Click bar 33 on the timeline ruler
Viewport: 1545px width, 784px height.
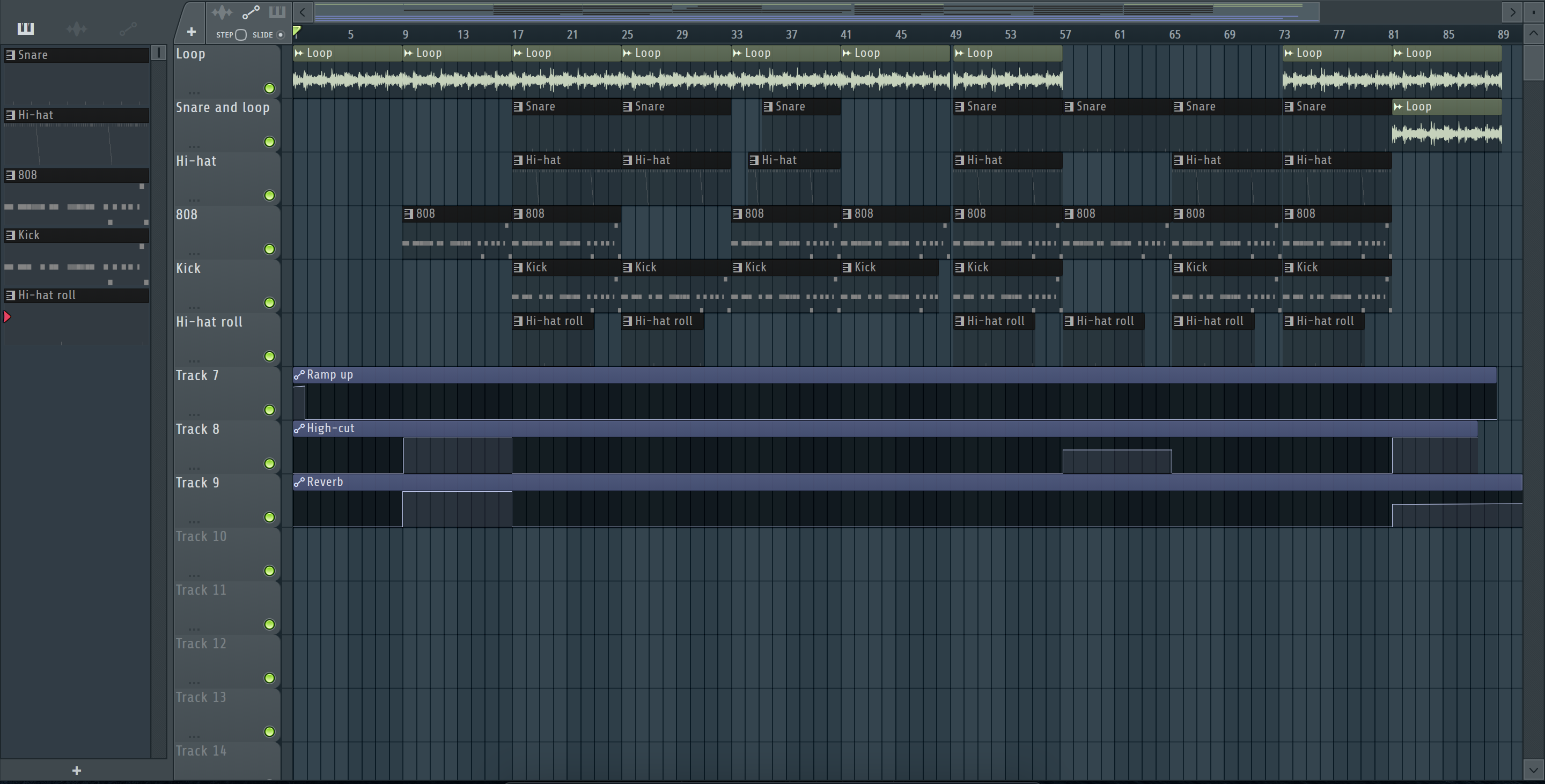pos(737,35)
